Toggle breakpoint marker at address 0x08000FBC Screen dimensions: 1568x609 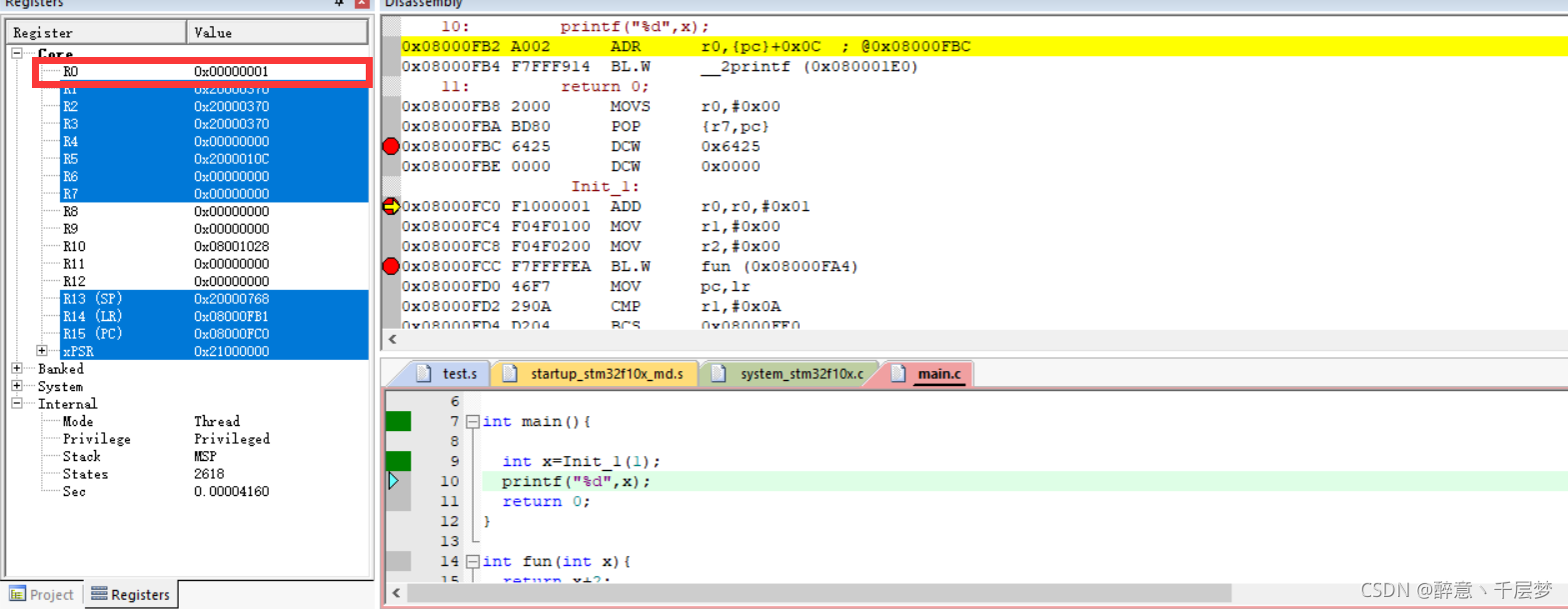[x=391, y=146]
